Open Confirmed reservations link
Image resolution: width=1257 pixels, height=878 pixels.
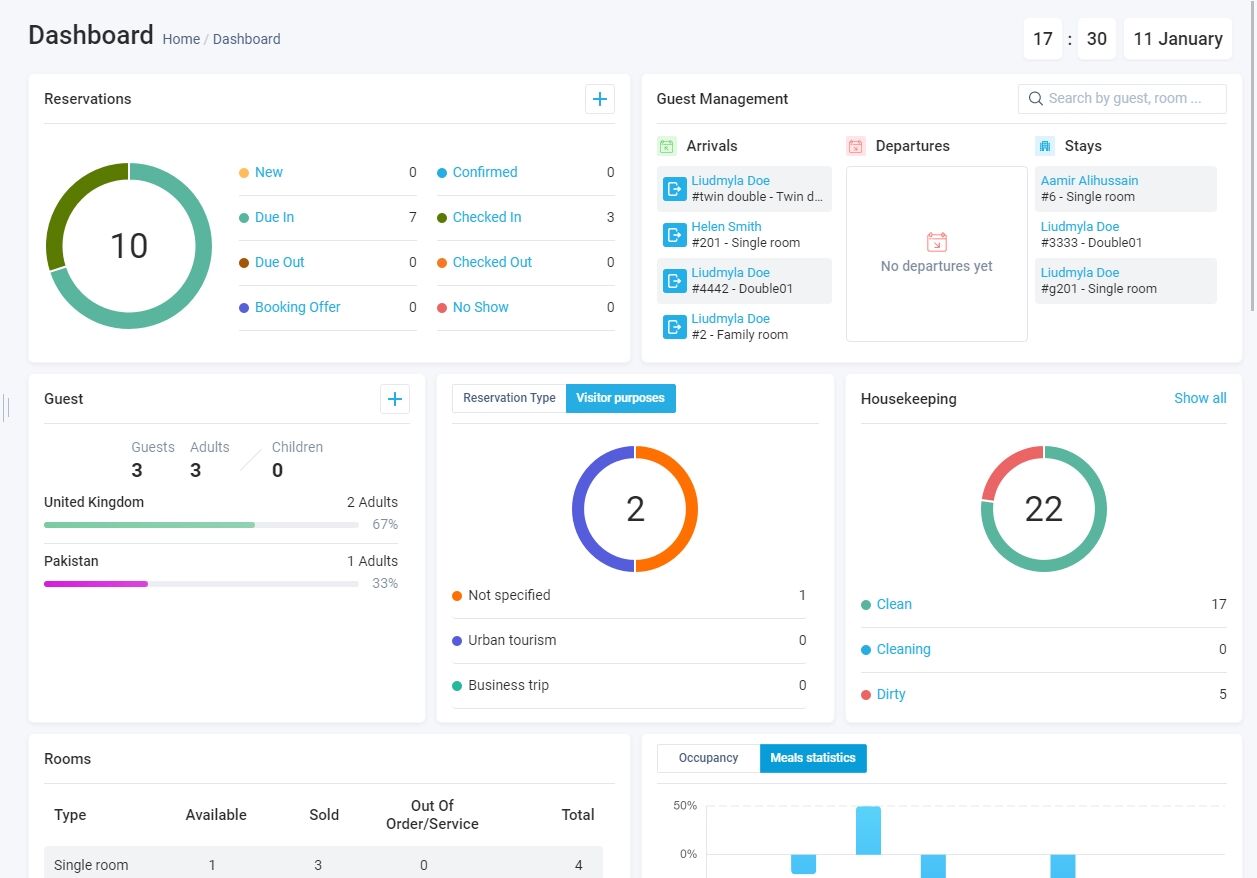click(485, 172)
